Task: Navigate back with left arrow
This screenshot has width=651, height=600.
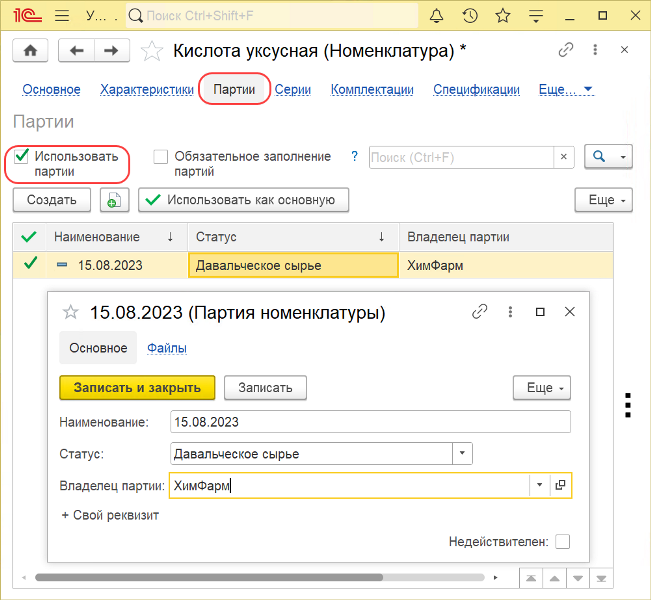Action: click(x=77, y=51)
